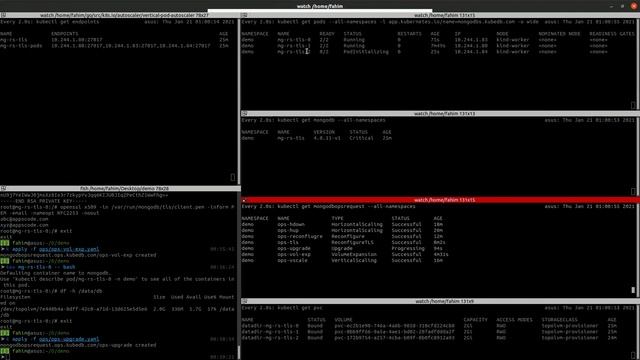The height and width of the screenshot is (360, 640).
Task: Close the Terminator window
Action: [633, 6]
